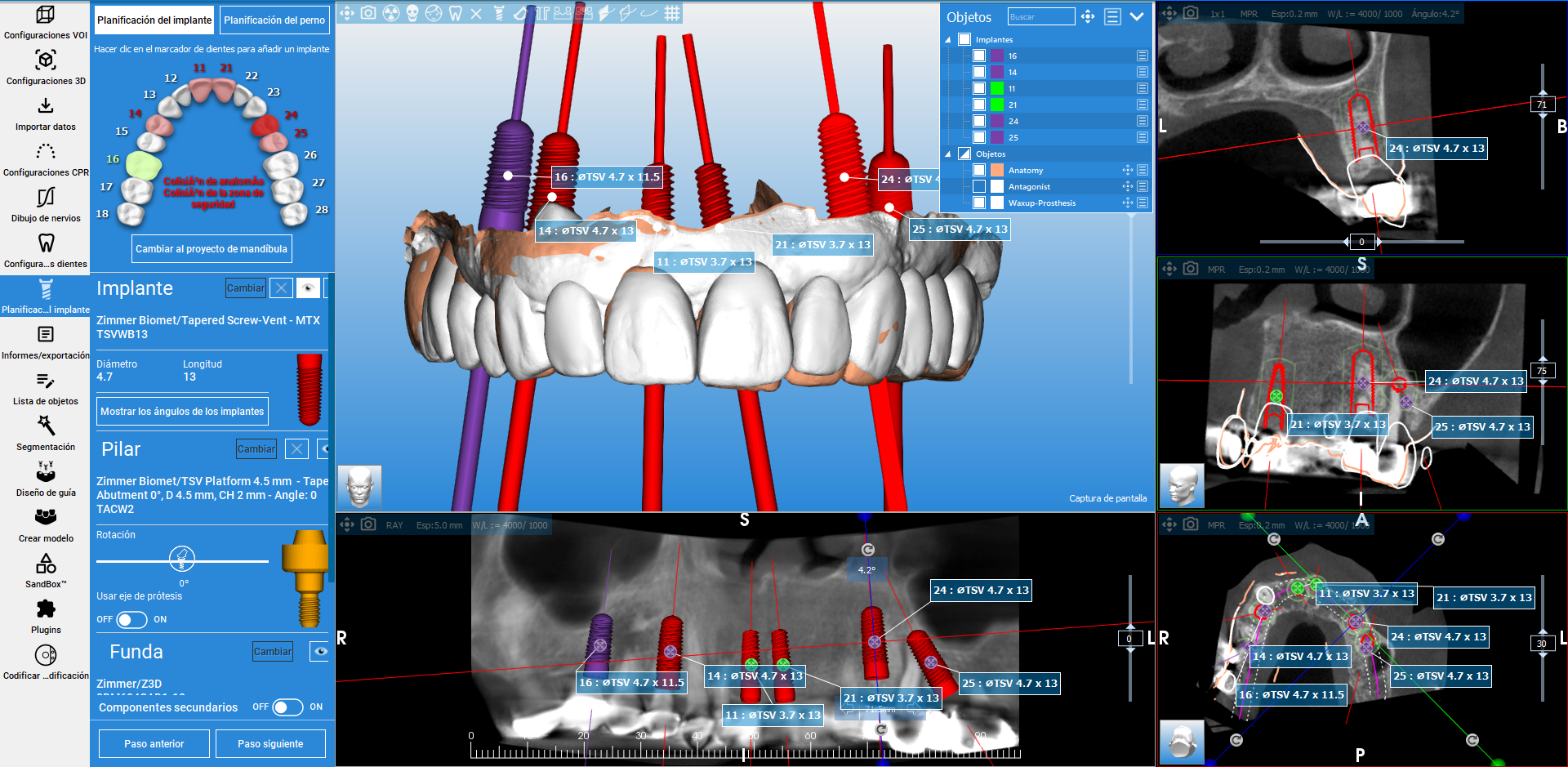This screenshot has height=767, width=1568.
Task: Click the Paso siguiente button
Action: [270, 744]
